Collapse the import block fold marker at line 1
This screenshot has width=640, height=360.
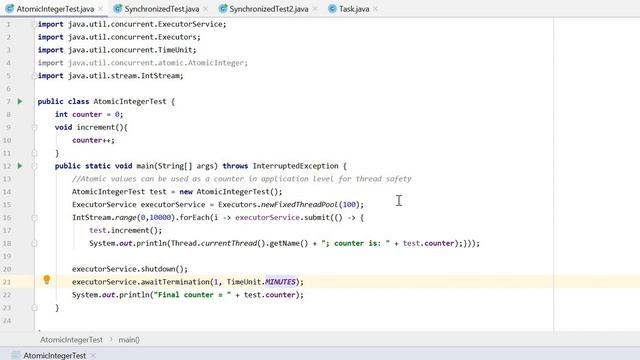[34, 24]
